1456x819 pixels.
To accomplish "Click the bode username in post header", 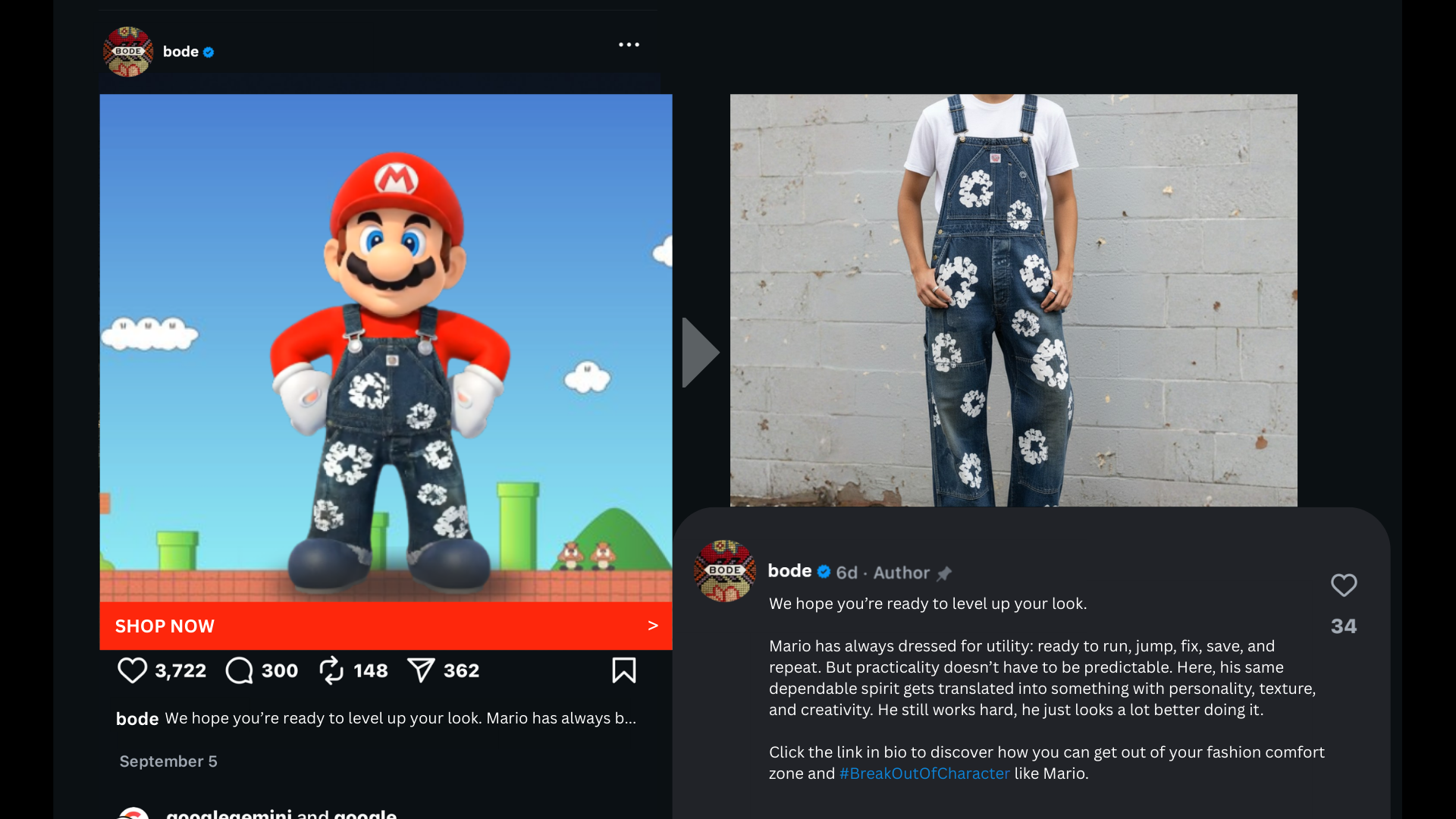I will point(180,52).
